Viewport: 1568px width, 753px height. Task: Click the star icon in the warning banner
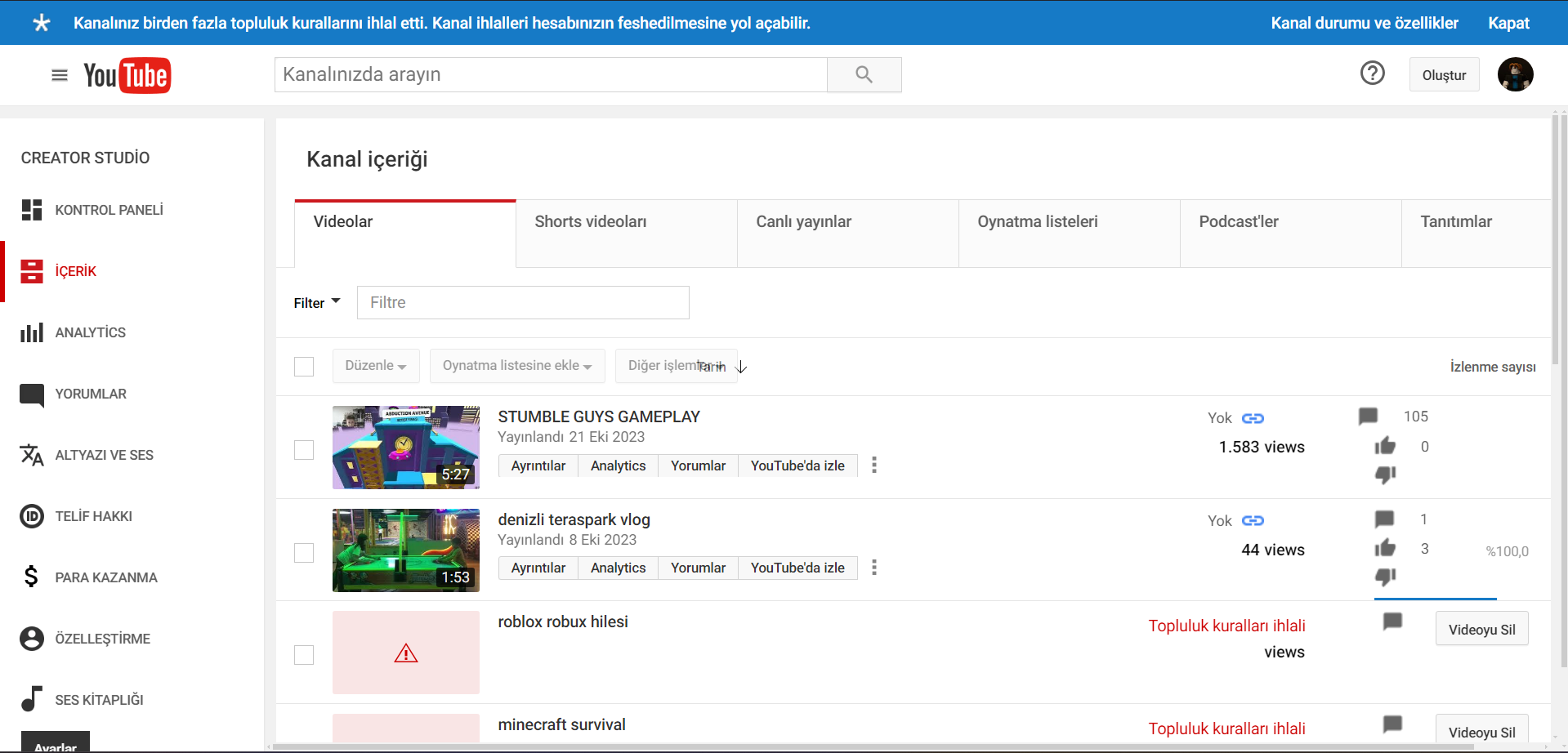tap(42, 23)
